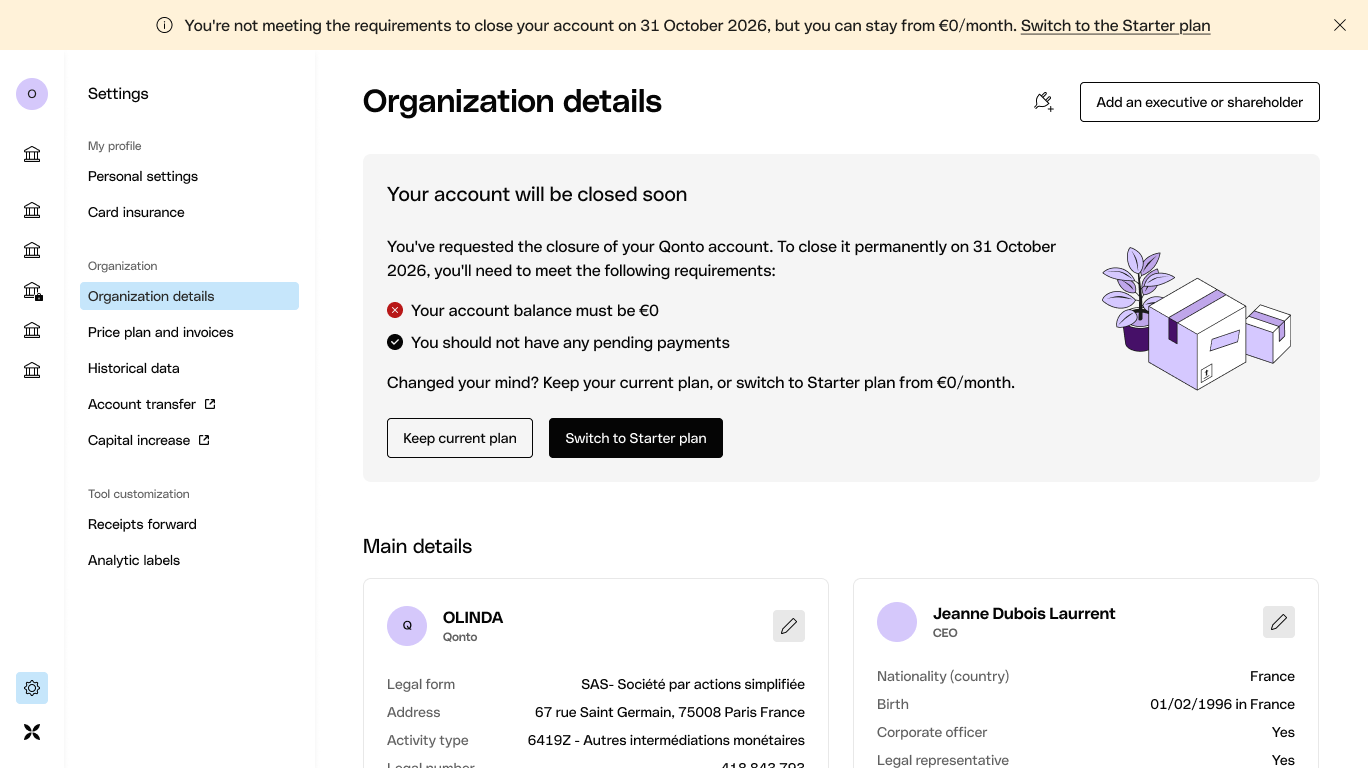Open the Capital increase external link
This screenshot has width=1368, height=768.
[149, 440]
